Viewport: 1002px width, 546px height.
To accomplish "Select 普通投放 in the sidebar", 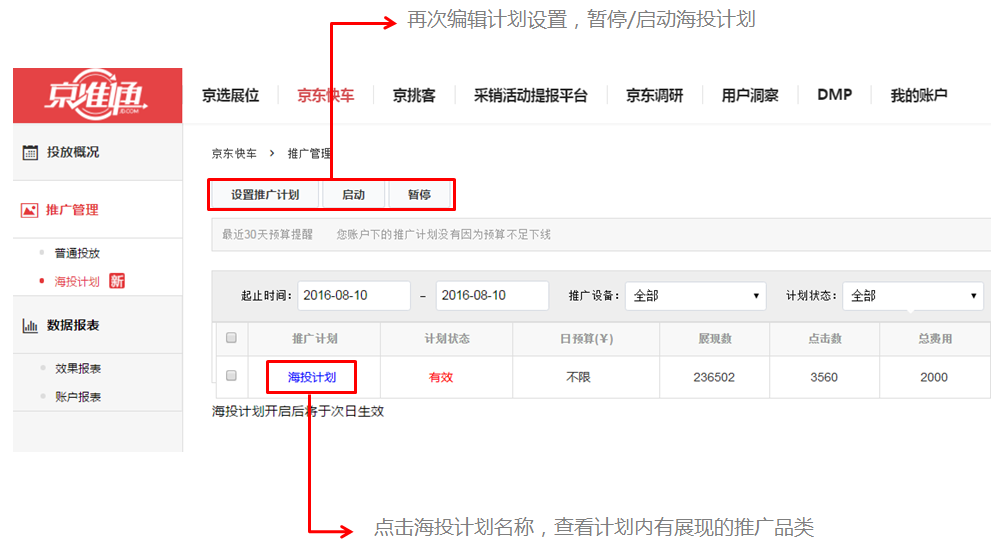I will click(x=77, y=253).
